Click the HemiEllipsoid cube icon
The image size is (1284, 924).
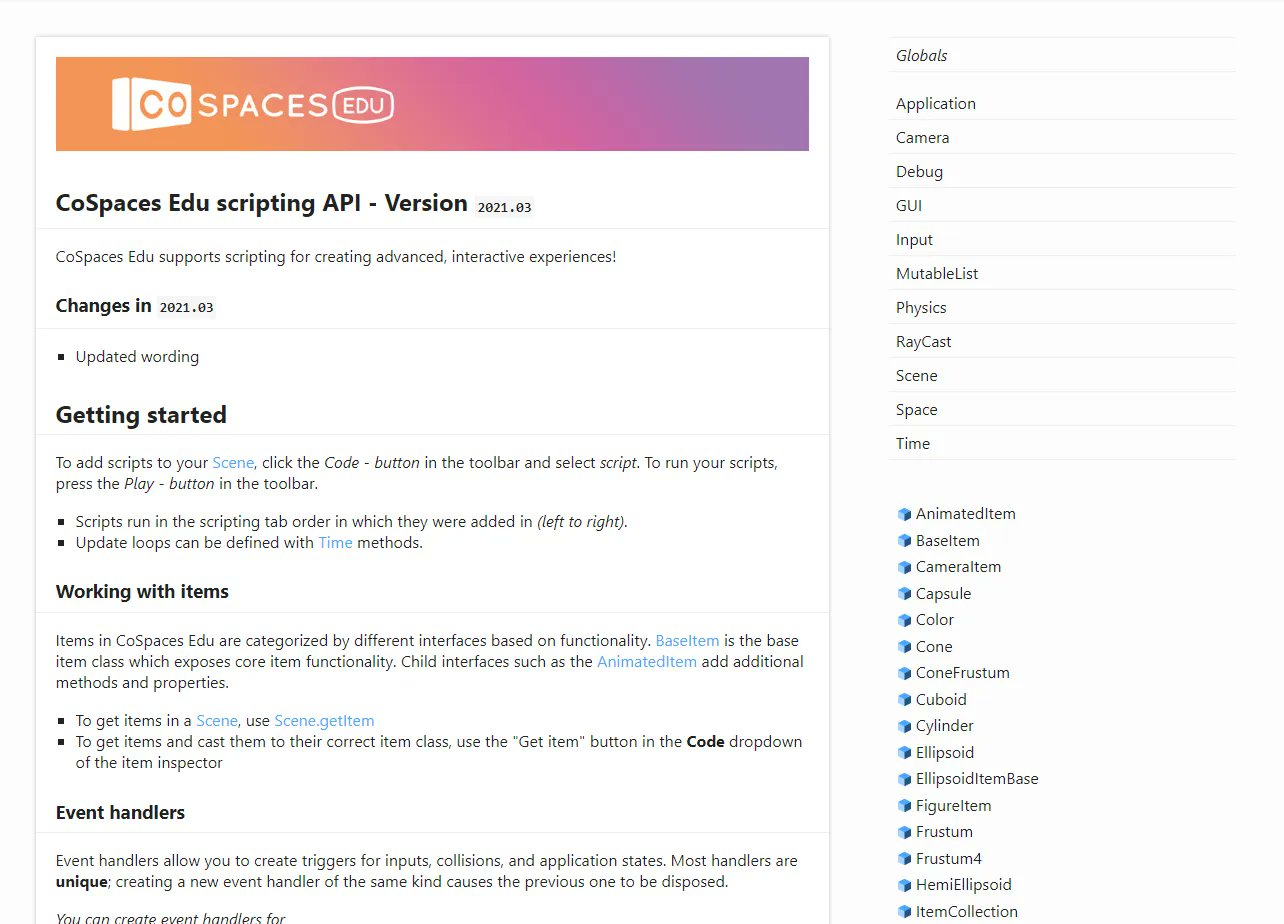click(904, 884)
